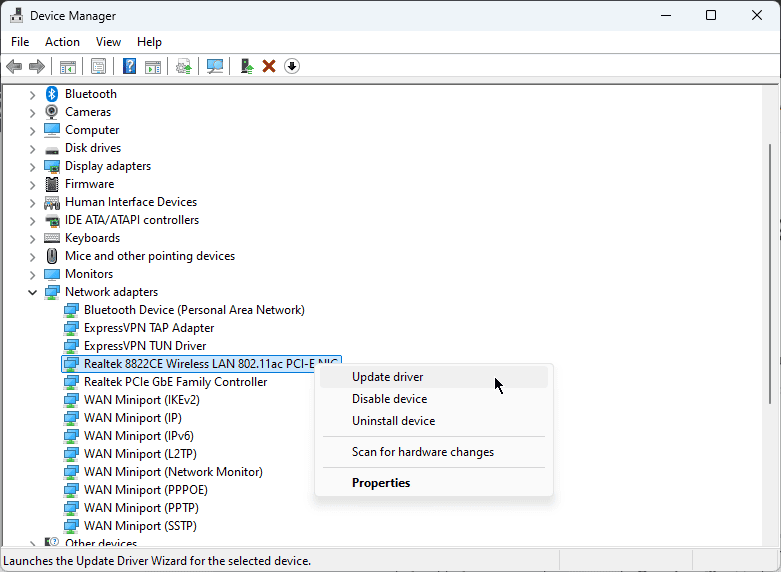Click the blue Help question mark icon
This screenshot has width=781, height=572.
(x=130, y=66)
